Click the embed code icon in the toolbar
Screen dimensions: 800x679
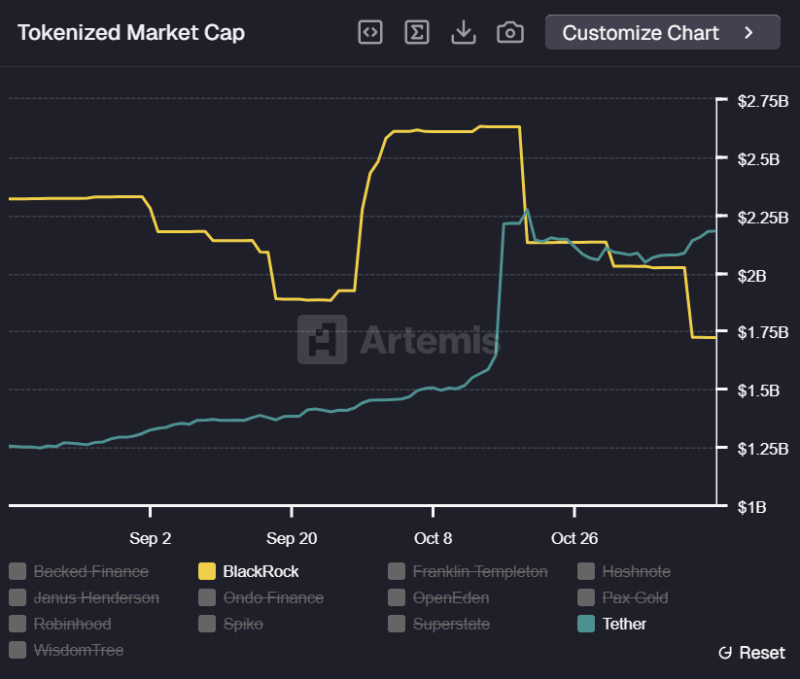point(370,32)
